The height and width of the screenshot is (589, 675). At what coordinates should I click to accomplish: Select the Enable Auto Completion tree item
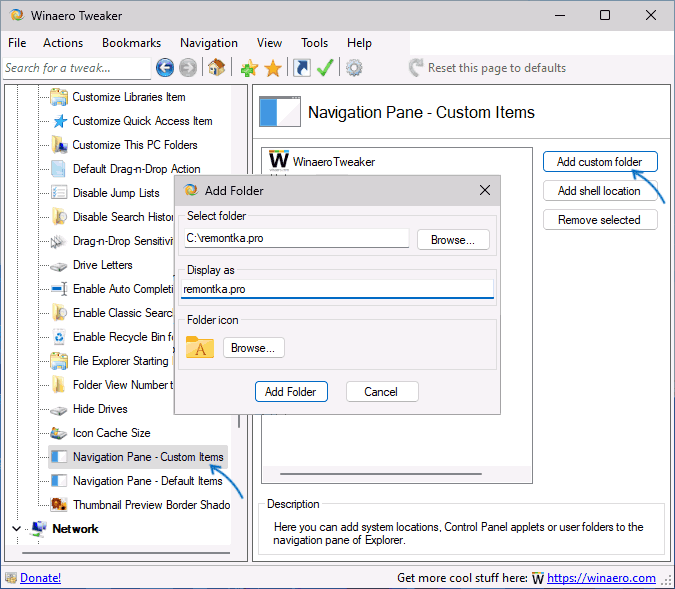[x=123, y=288]
